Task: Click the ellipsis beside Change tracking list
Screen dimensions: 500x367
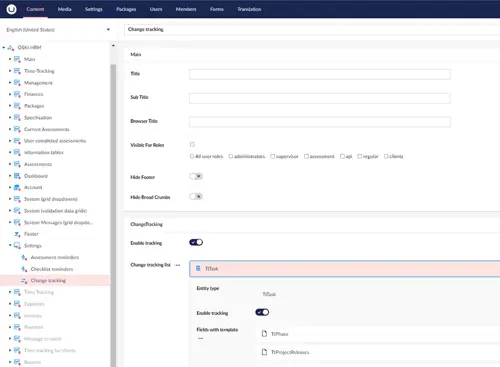Action: click(x=178, y=265)
